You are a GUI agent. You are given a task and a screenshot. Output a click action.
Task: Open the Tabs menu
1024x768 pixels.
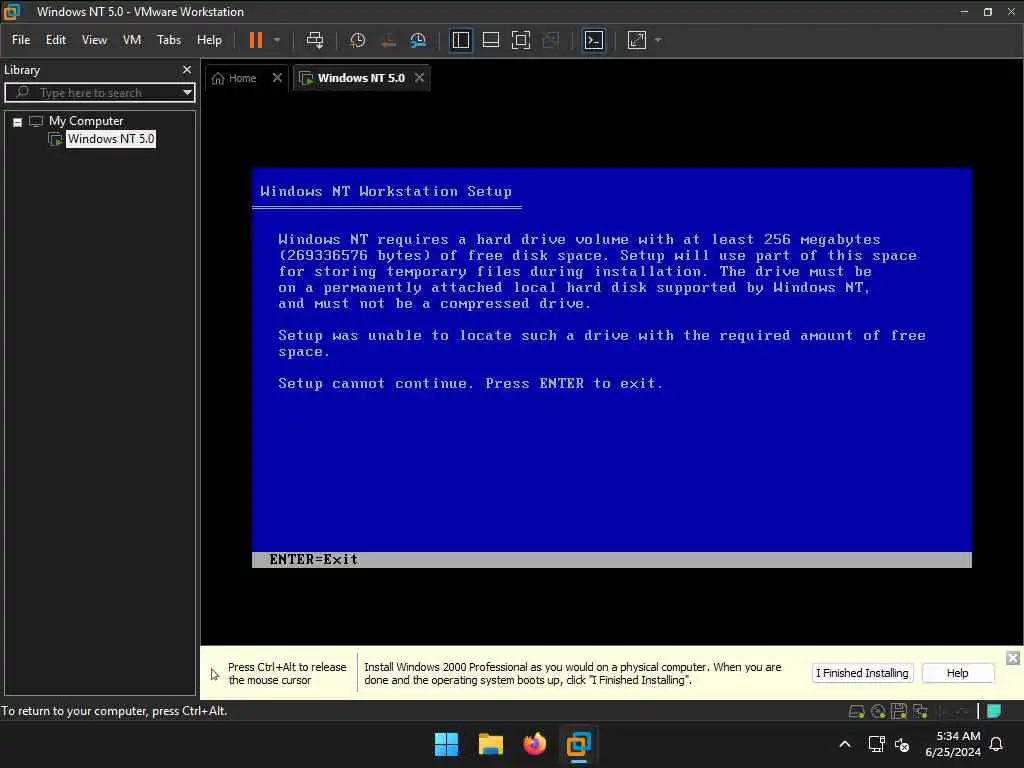(168, 40)
